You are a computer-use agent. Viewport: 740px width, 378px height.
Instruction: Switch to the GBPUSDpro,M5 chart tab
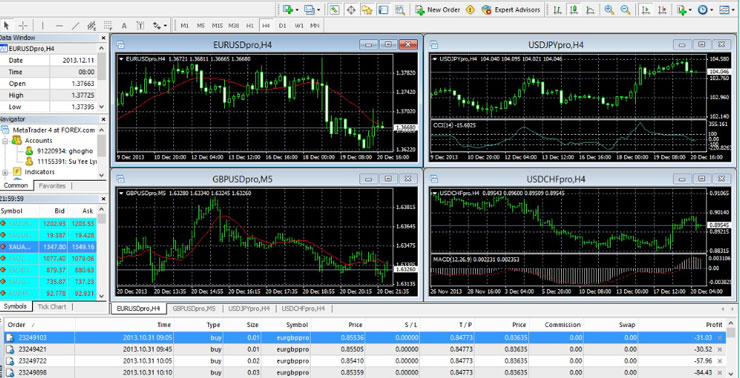click(194, 309)
